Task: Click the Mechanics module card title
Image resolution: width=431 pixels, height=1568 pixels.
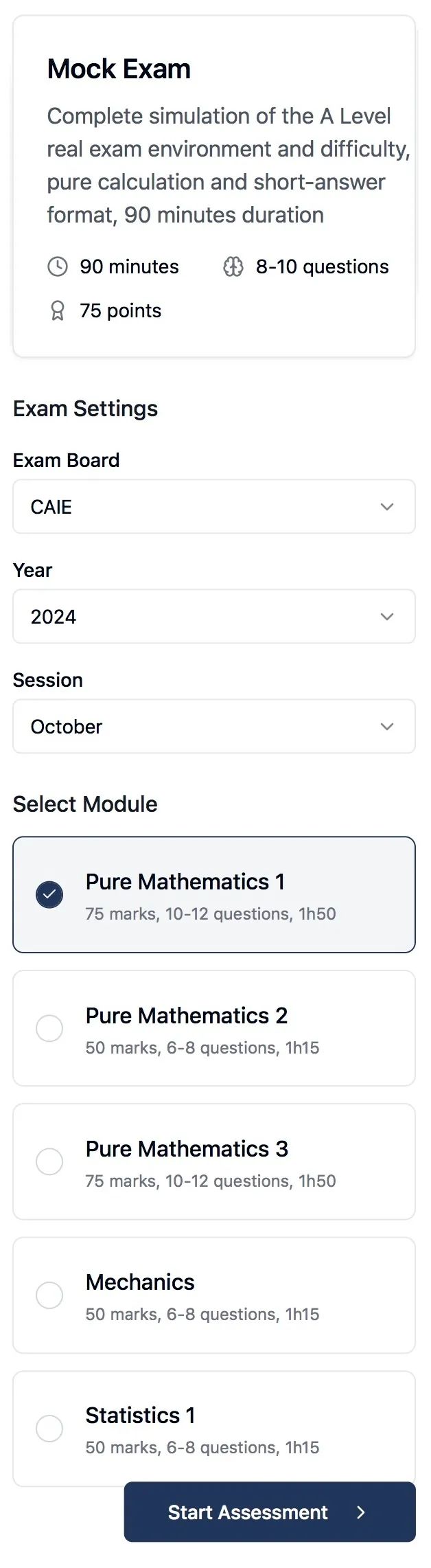Action: 140,1282
